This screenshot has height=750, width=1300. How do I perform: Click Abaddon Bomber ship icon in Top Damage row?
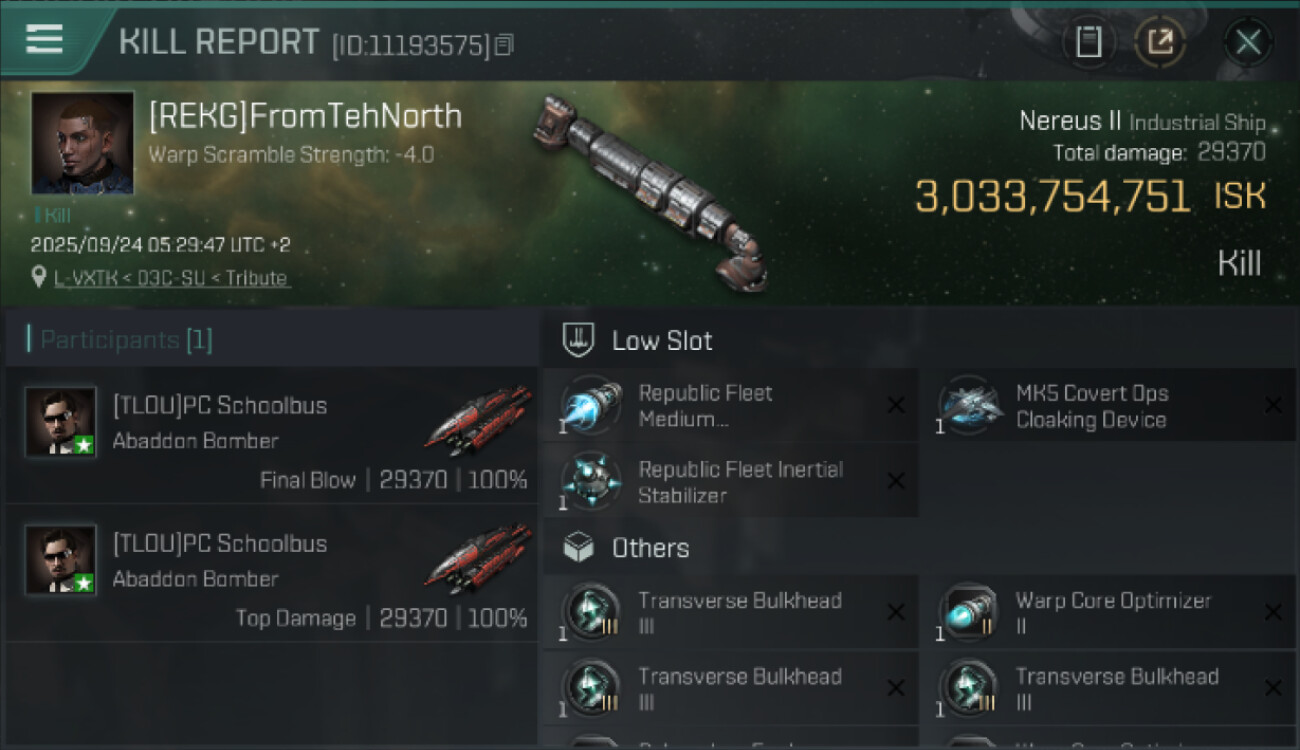477,560
